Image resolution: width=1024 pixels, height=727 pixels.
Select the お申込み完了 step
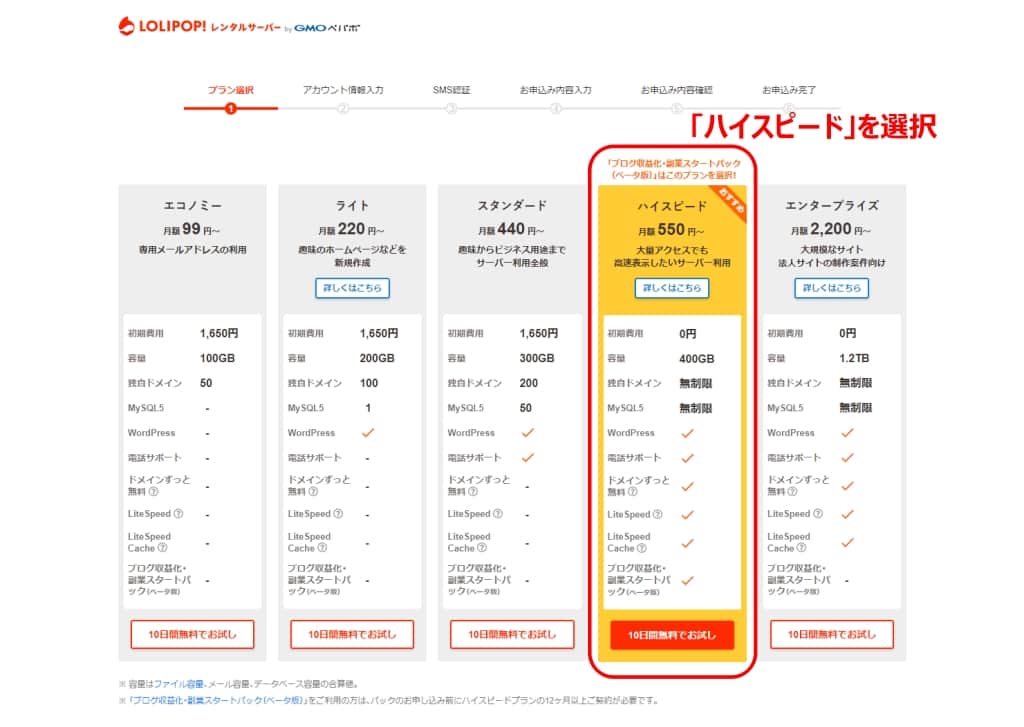pyautogui.click(x=789, y=90)
